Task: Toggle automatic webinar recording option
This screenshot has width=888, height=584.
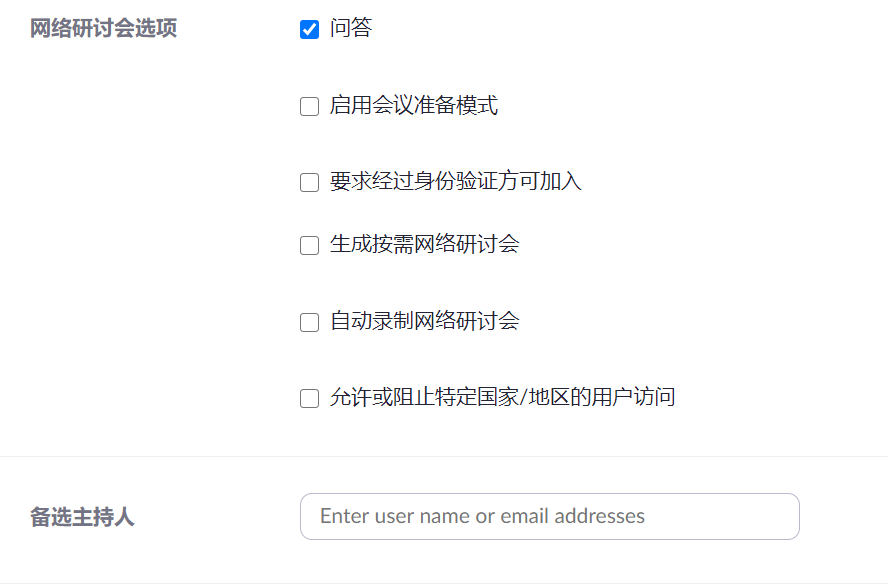Action: (309, 323)
